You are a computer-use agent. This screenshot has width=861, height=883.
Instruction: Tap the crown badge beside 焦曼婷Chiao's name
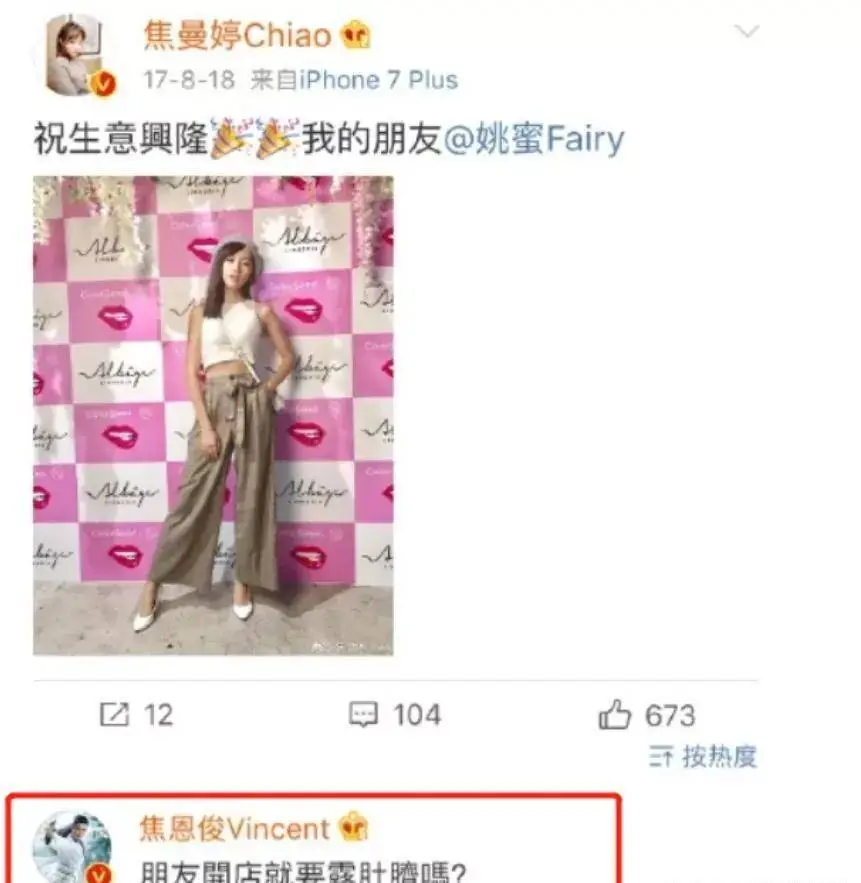356,35
